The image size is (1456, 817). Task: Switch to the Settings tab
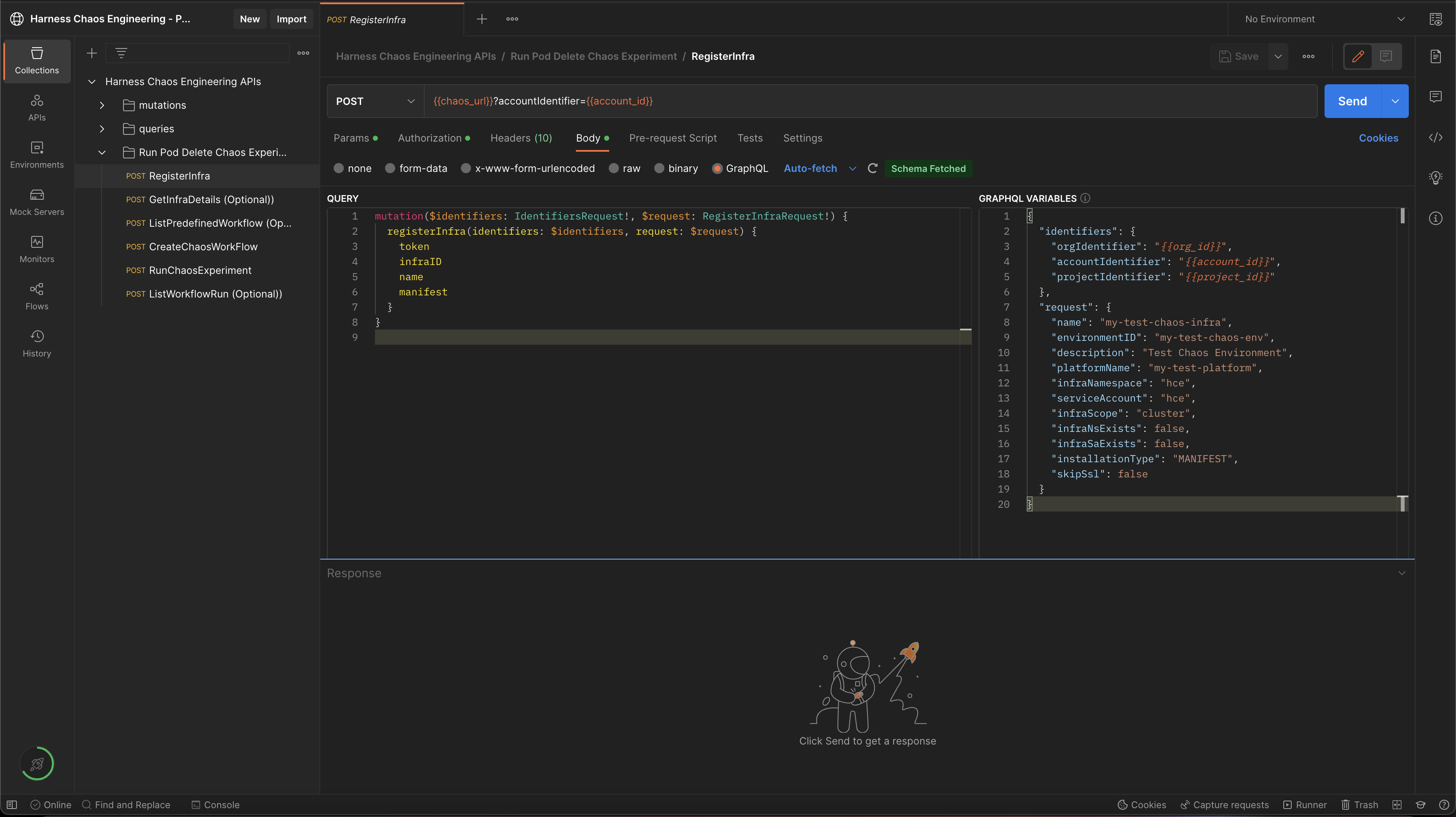click(x=803, y=139)
